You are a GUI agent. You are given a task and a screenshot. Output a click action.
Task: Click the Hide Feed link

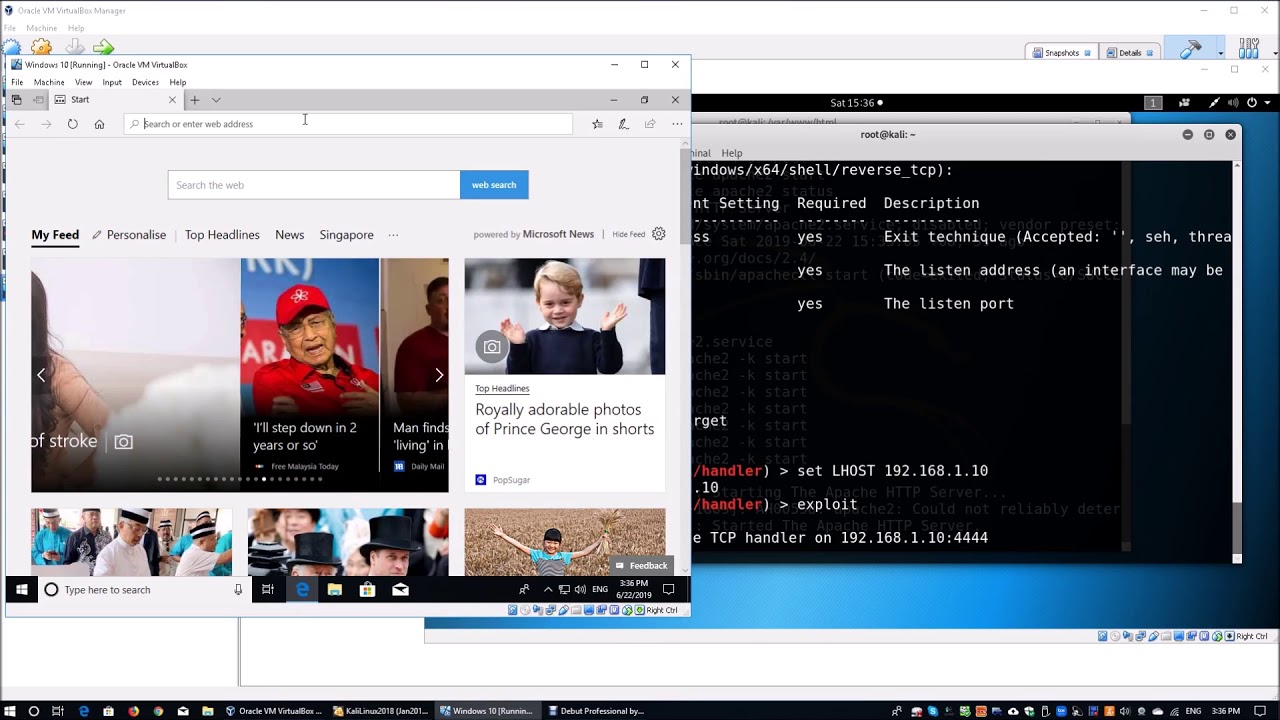pyautogui.click(x=628, y=234)
